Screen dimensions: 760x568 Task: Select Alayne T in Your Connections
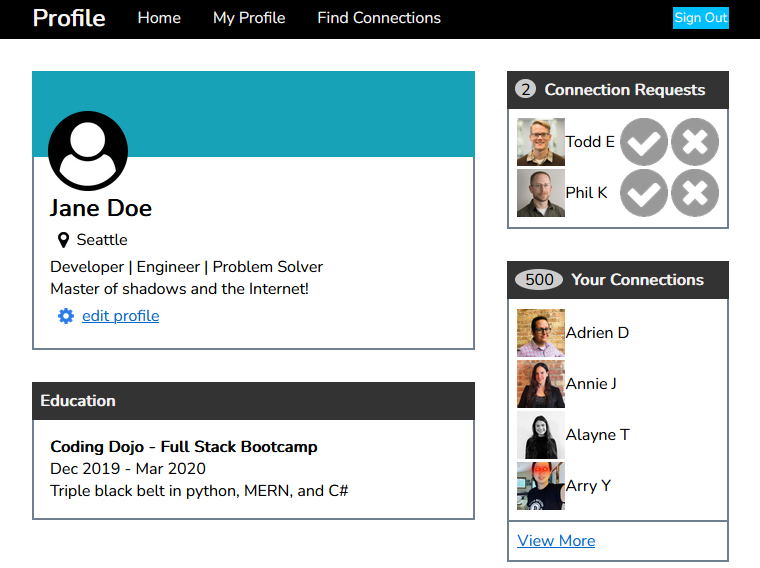pyautogui.click(x=598, y=435)
